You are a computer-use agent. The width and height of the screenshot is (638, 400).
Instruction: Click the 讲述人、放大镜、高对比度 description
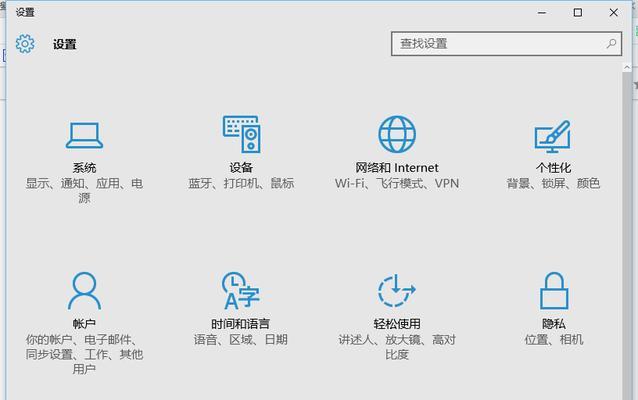point(397,347)
